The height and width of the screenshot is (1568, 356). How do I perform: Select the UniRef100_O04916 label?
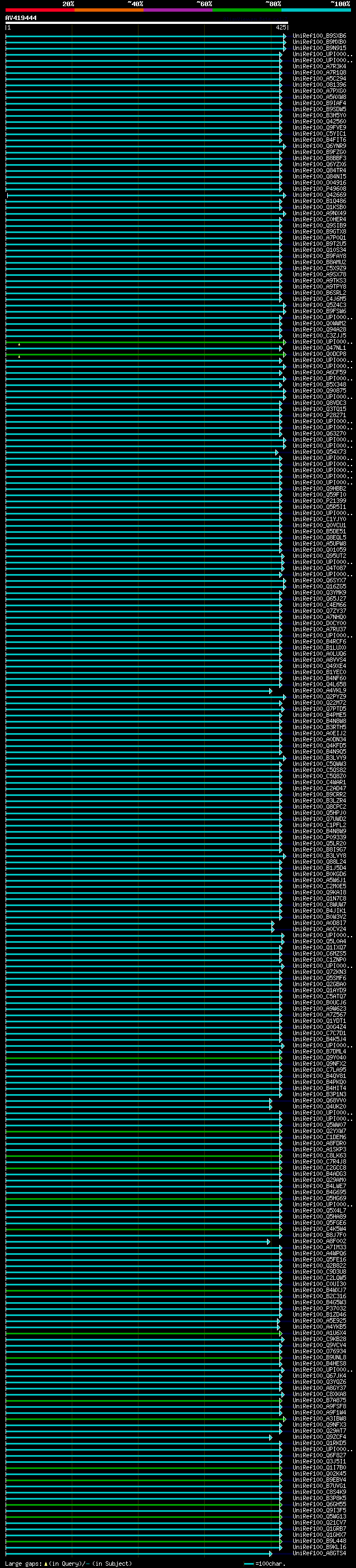pyautogui.click(x=319, y=182)
